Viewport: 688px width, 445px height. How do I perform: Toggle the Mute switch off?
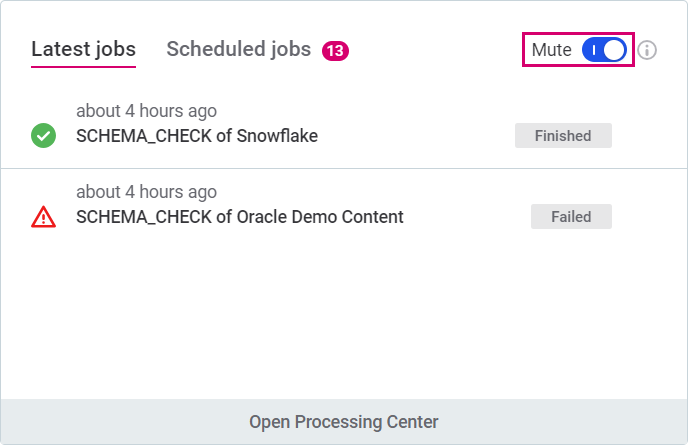pyautogui.click(x=604, y=50)
